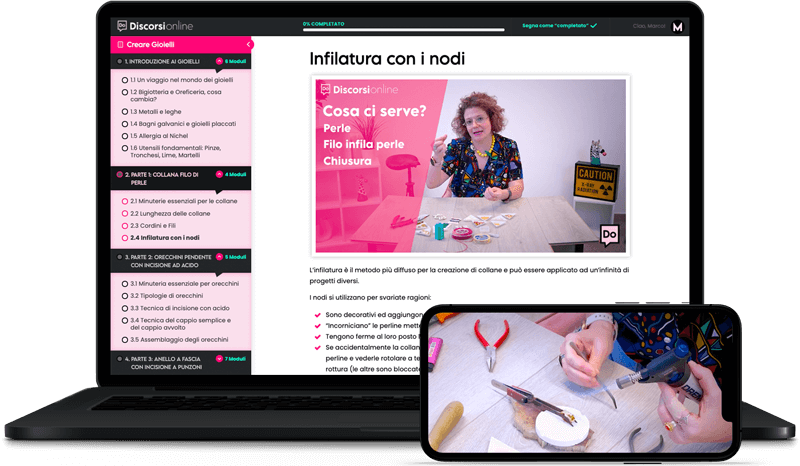Open lesson 3.2 Tipologie di orecchini
Viewport: 800px width, 466px height.
tap(166, 296)
